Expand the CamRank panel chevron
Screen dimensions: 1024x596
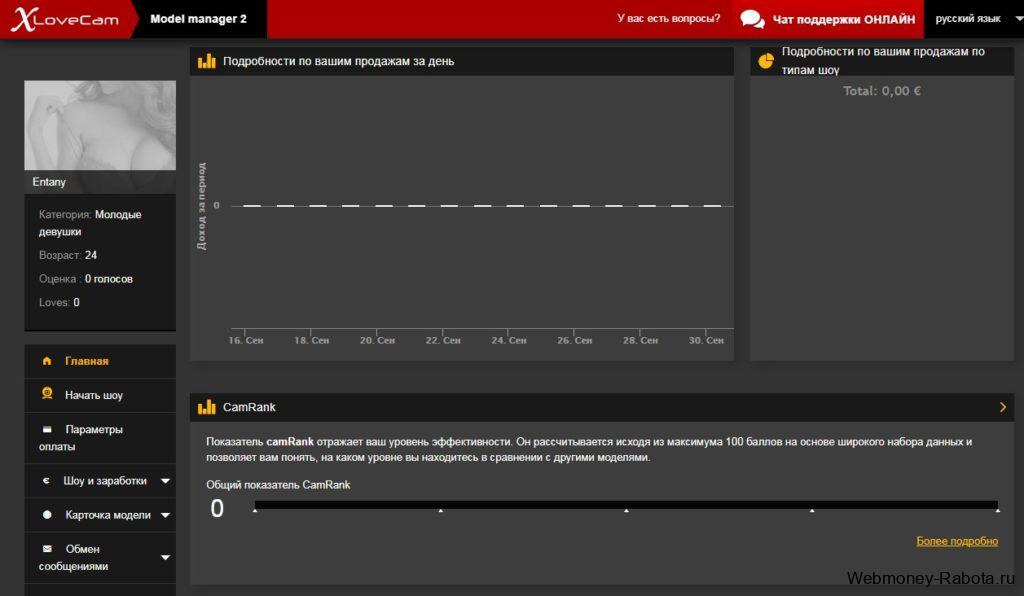[x=1003, y=407]
